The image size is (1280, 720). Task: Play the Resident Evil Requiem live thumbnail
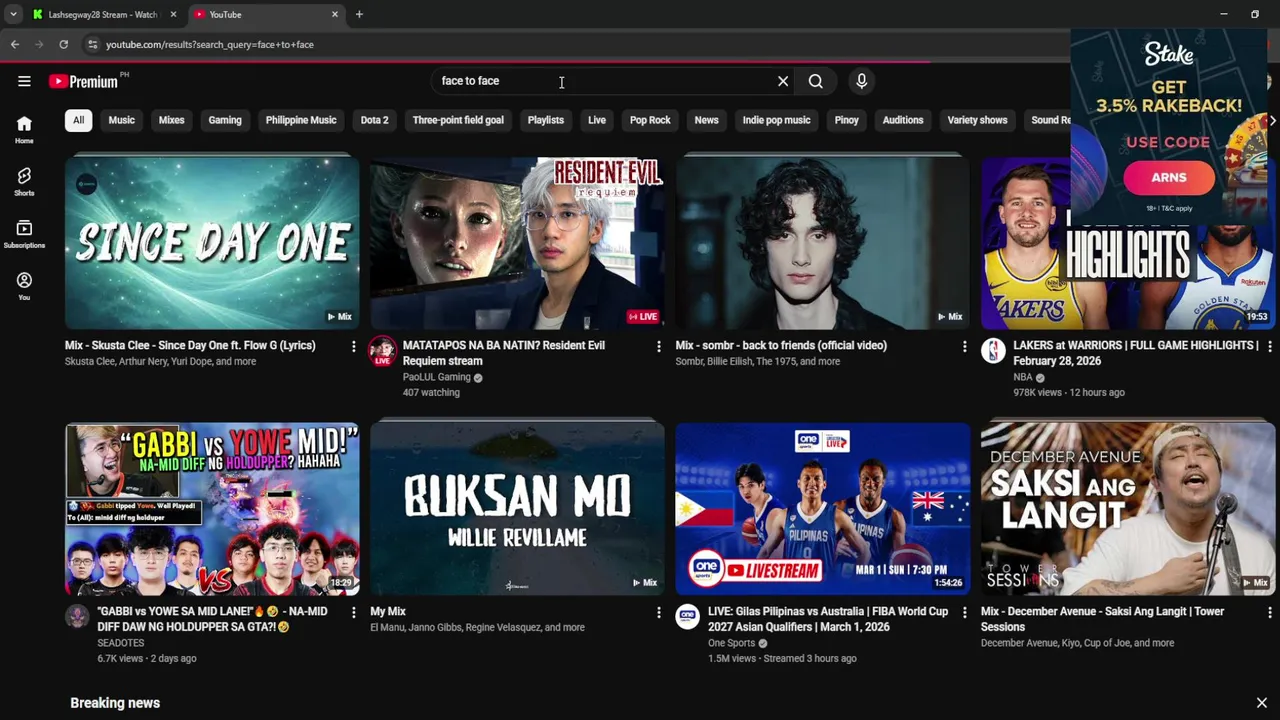click(517, 242)
